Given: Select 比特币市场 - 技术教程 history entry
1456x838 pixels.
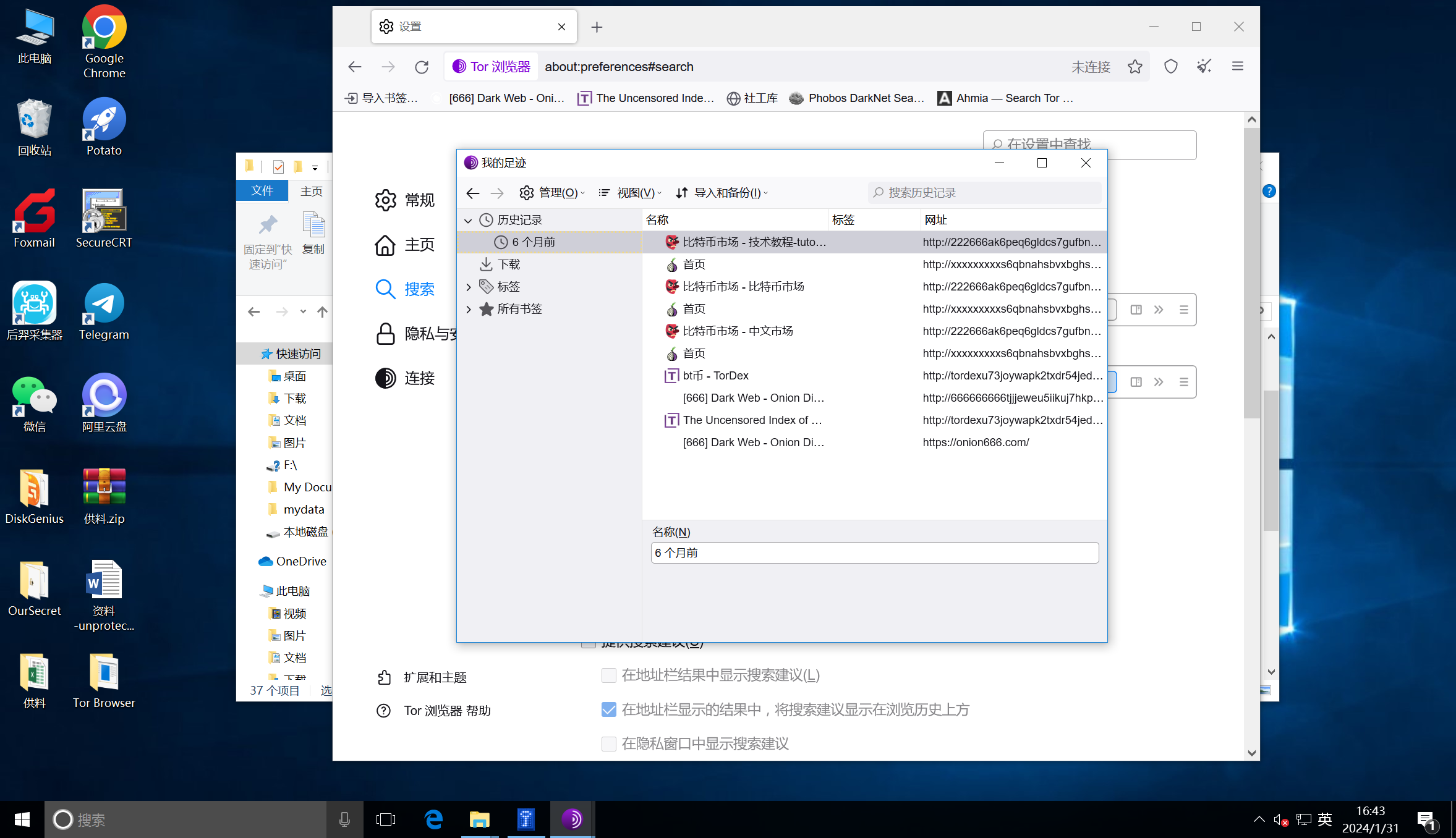Looking at the screenshot, I should point(874,242).
